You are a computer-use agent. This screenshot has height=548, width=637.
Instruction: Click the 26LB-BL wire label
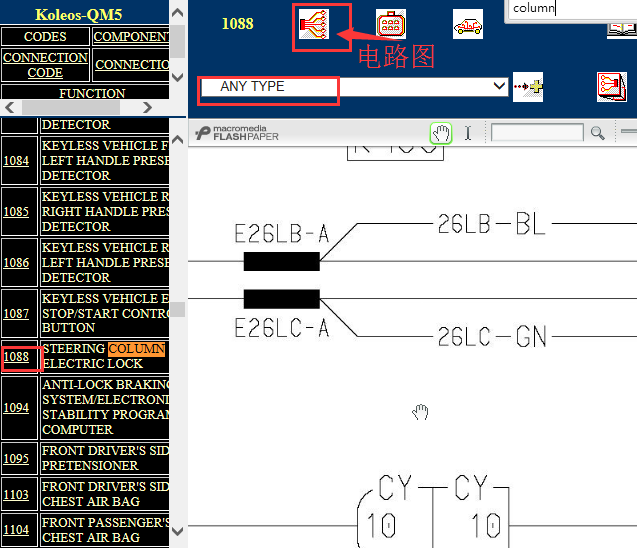(492, 223)
